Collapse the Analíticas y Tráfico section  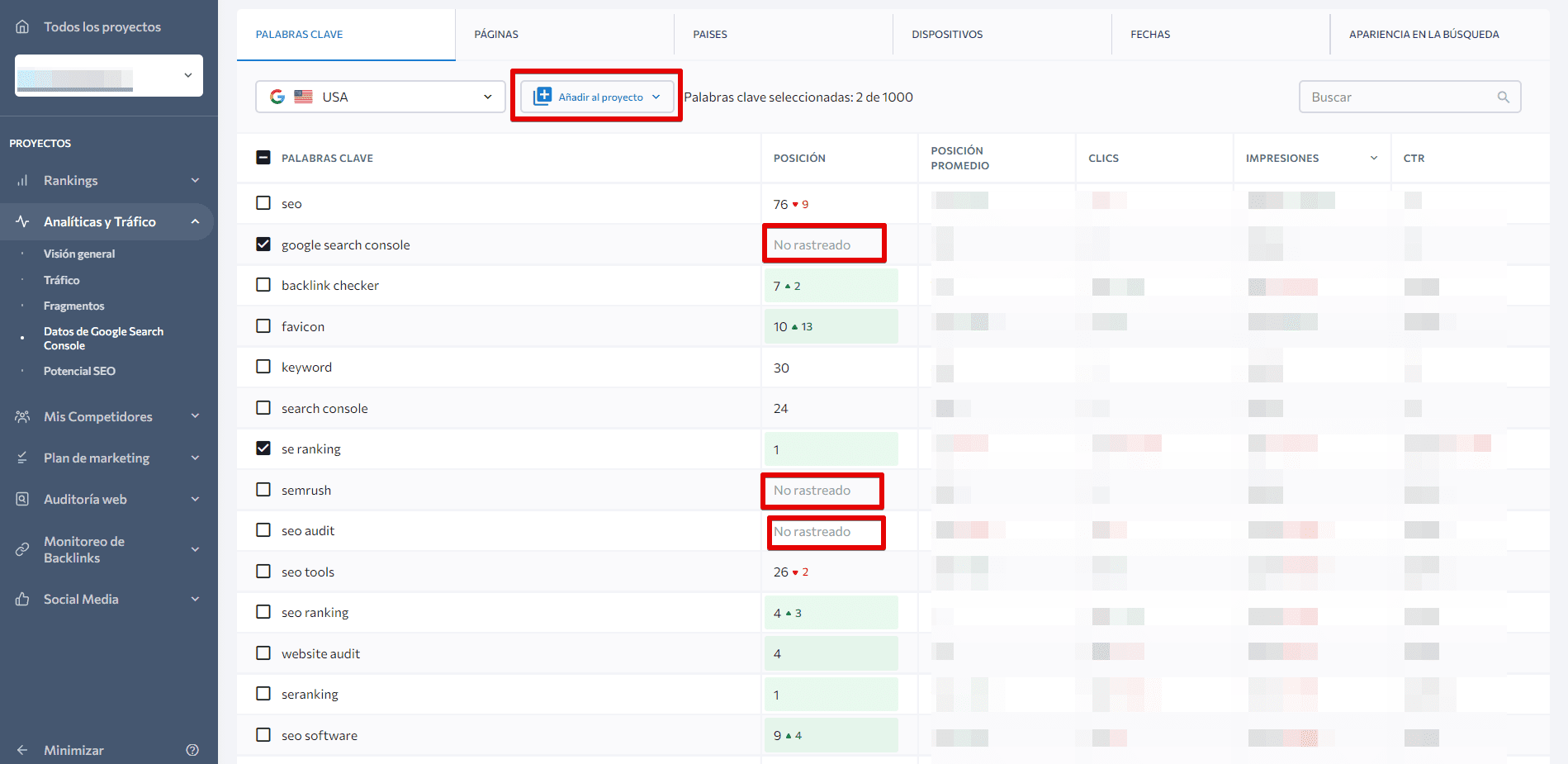pyautogui.click(x=195, y=221)
